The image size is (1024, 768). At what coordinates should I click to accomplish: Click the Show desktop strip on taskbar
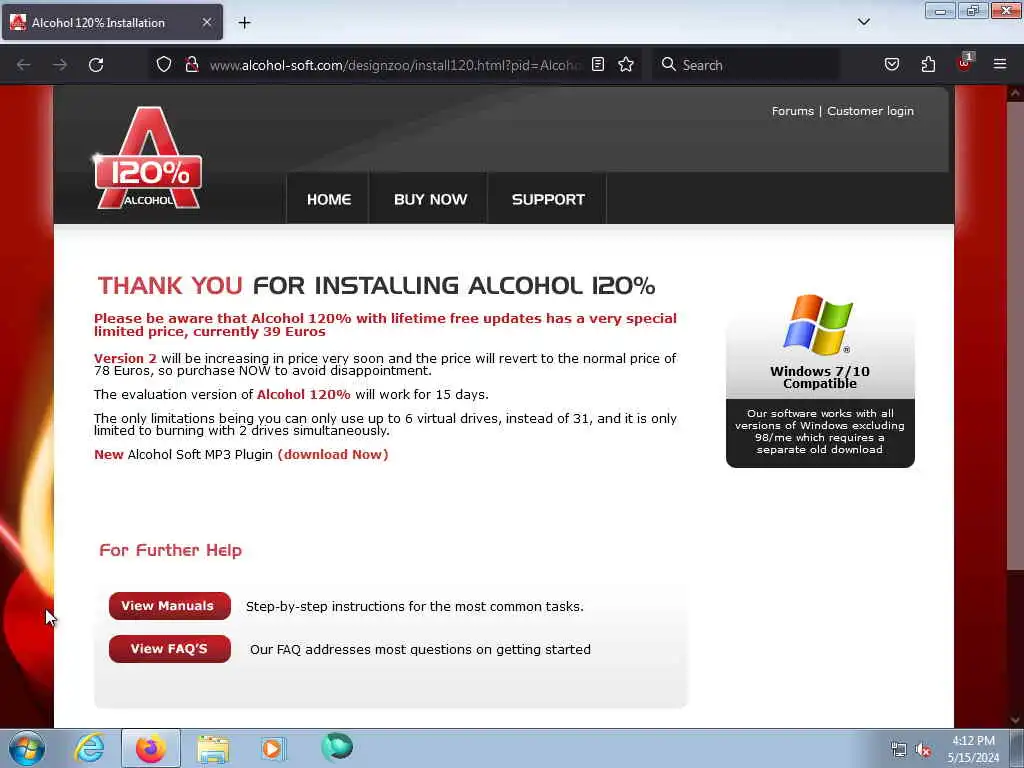point(1017,748)
